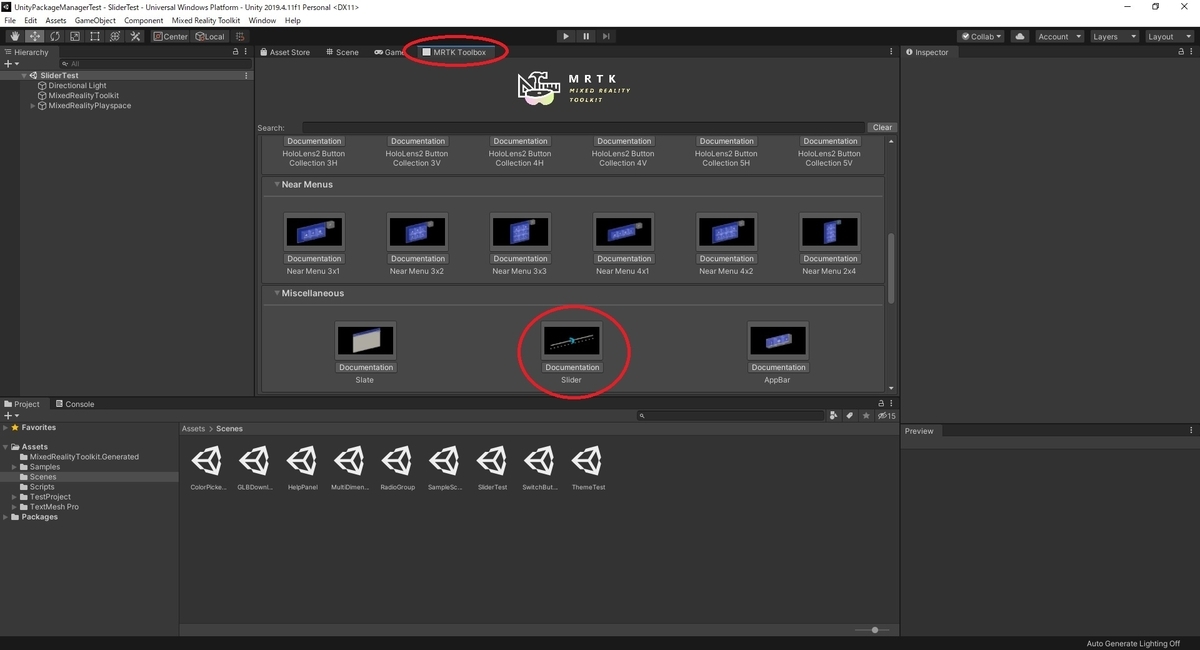Screen dimensions: 1200x650
Task: Select the Project tab
Action: [22, 404]
